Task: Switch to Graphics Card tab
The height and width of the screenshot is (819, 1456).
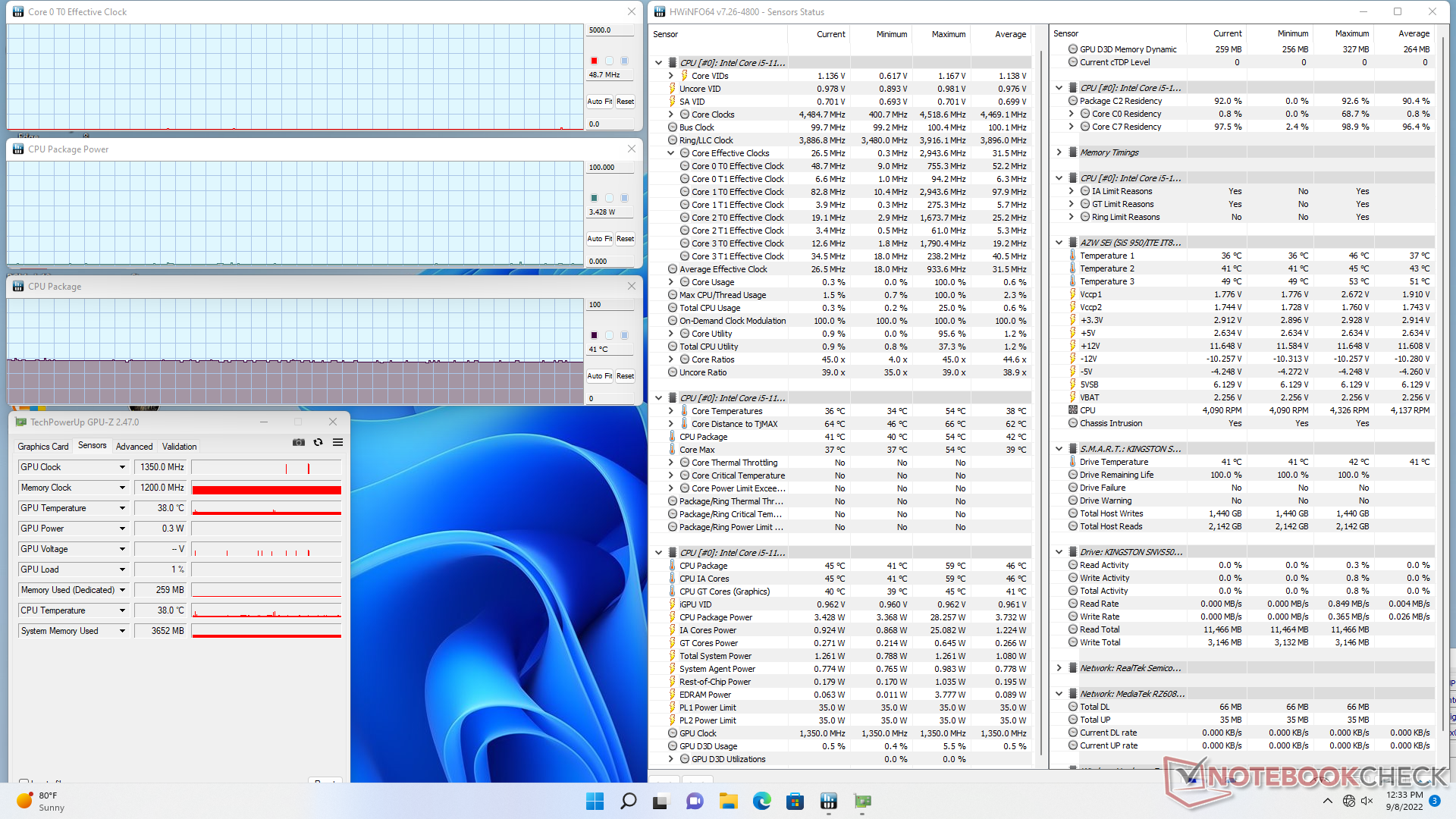Action: [x=43, y=447]
